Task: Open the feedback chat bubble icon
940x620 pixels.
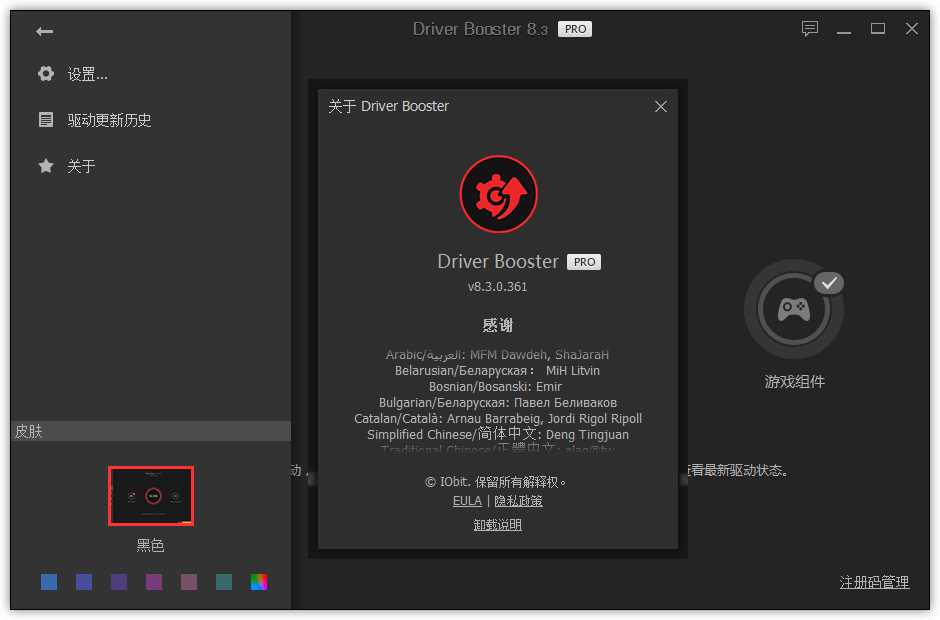Action: (x=810, y=29)
